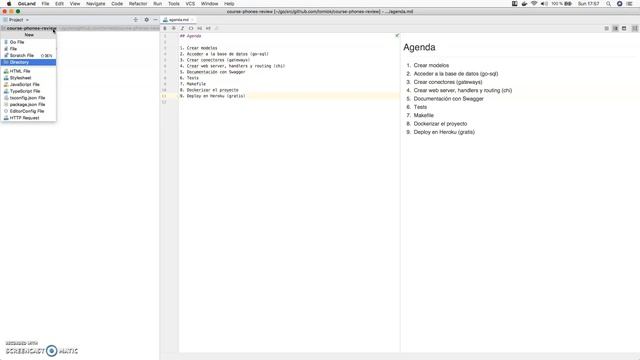Click 'Tests' item in preview pane
Viewport: 640px width, 360px height.
coord(420,107)
